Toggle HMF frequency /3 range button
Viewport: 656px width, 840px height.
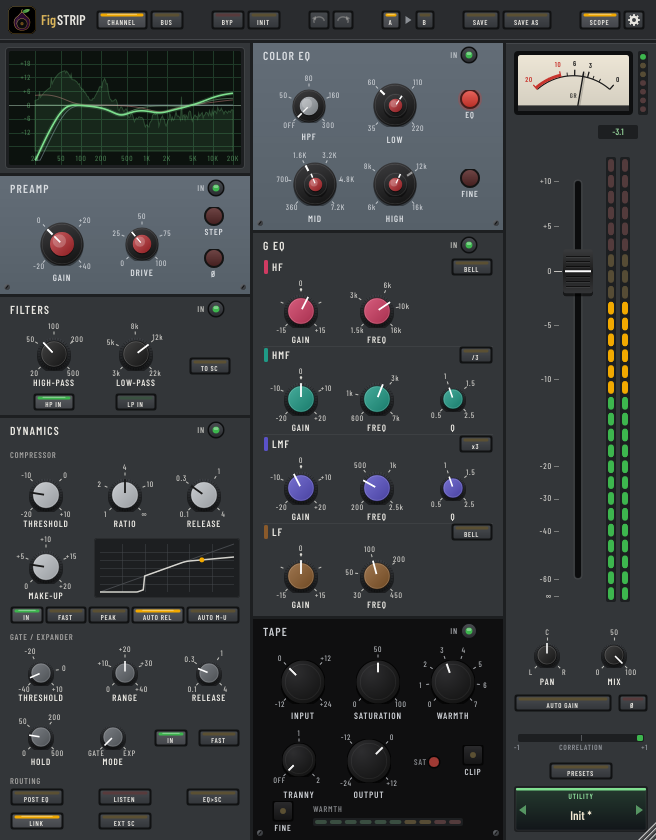pos(476,355)
